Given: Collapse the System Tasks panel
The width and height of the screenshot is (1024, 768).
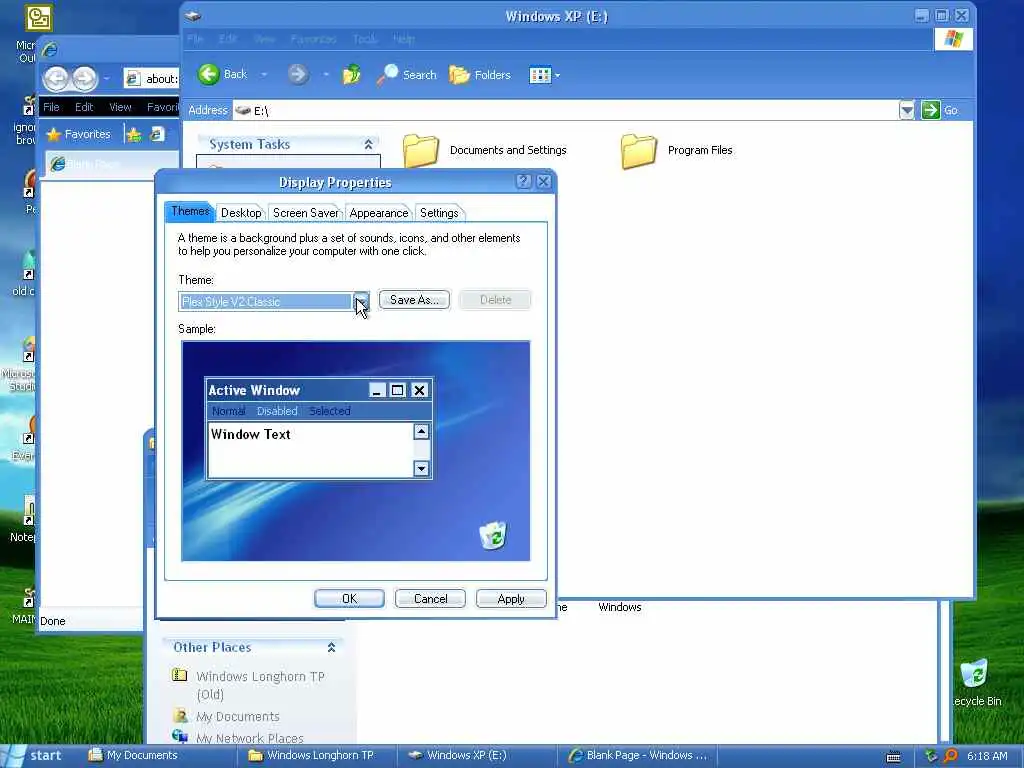Looking at the screenshot, I should 368,144.
